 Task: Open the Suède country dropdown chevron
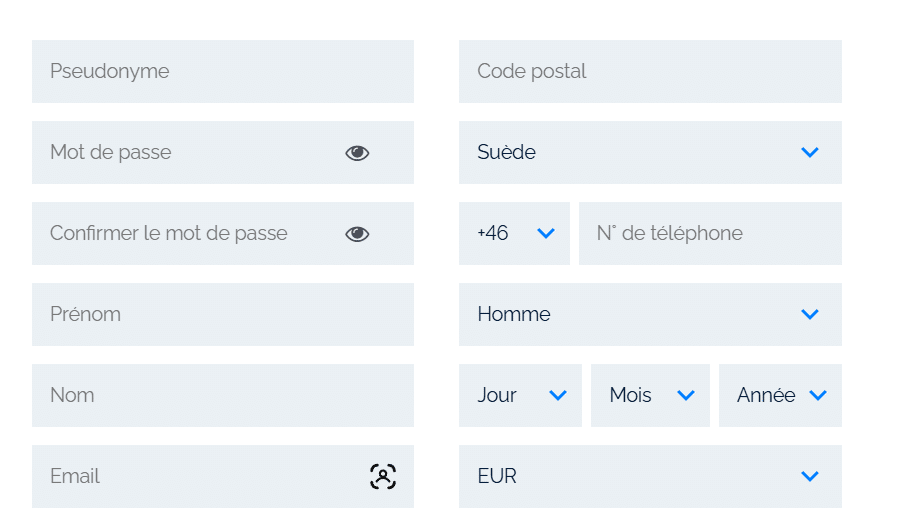[810, 152]
